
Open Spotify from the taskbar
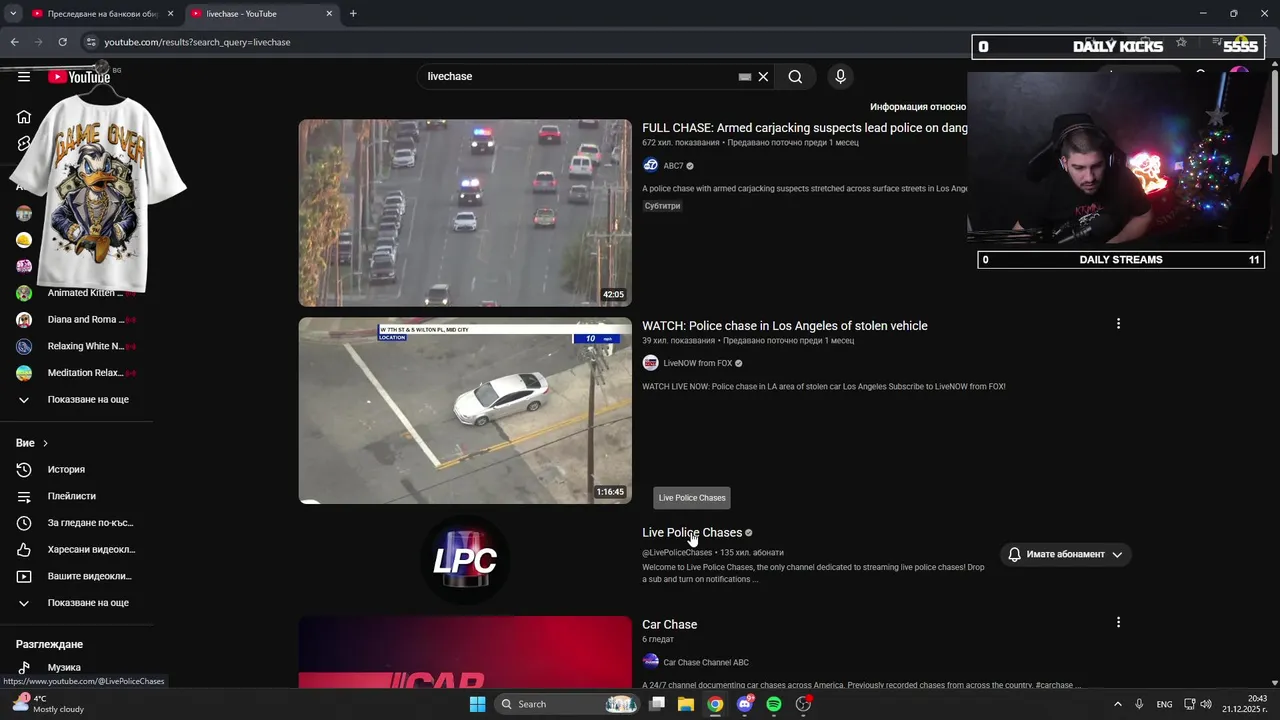[x=774, y=704]
